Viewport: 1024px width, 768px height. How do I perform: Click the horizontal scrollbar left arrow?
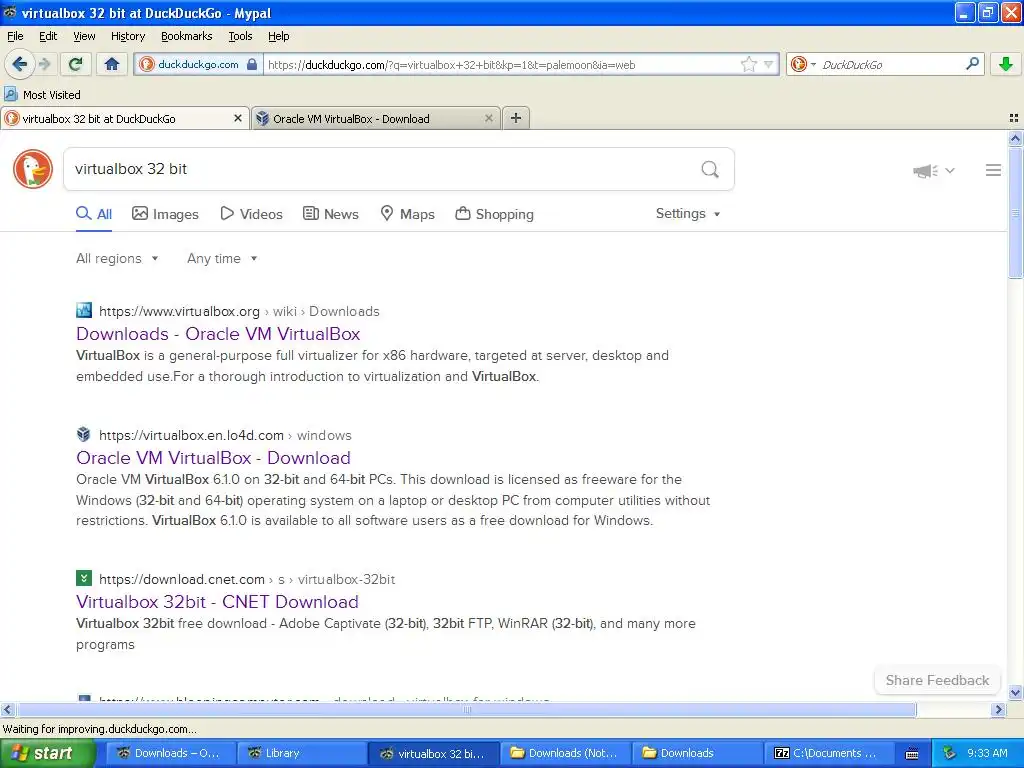pos(7,709)
